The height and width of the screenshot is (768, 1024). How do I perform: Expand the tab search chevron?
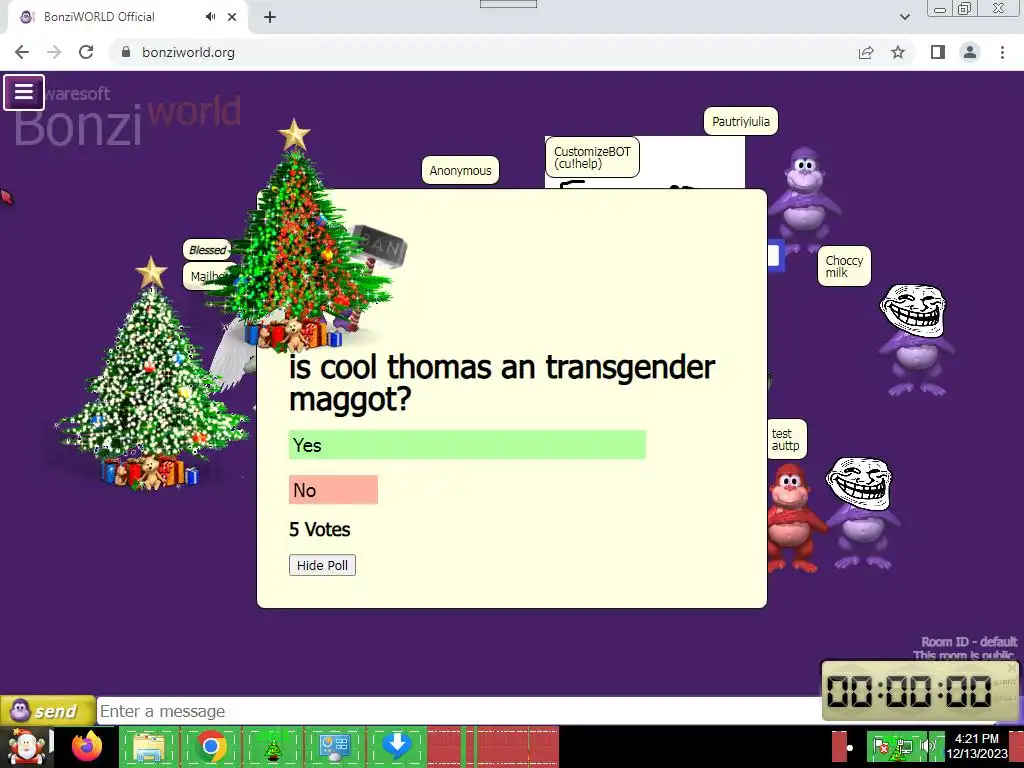coord(904,17)
